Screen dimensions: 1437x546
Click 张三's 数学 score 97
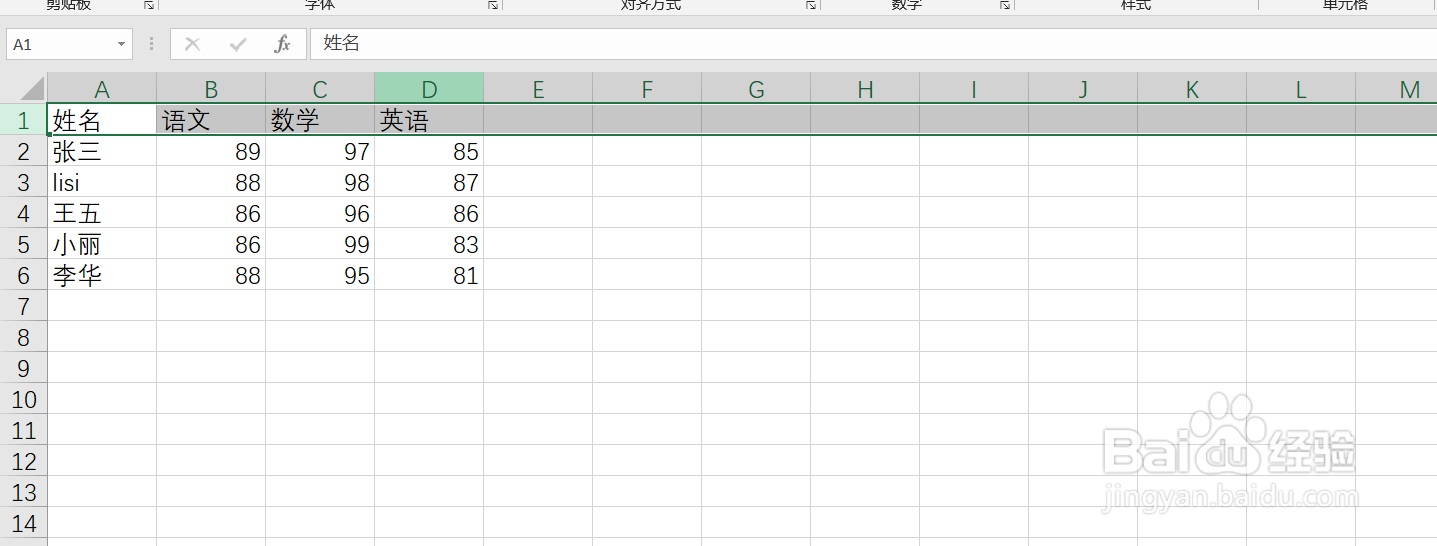[320, 151]
